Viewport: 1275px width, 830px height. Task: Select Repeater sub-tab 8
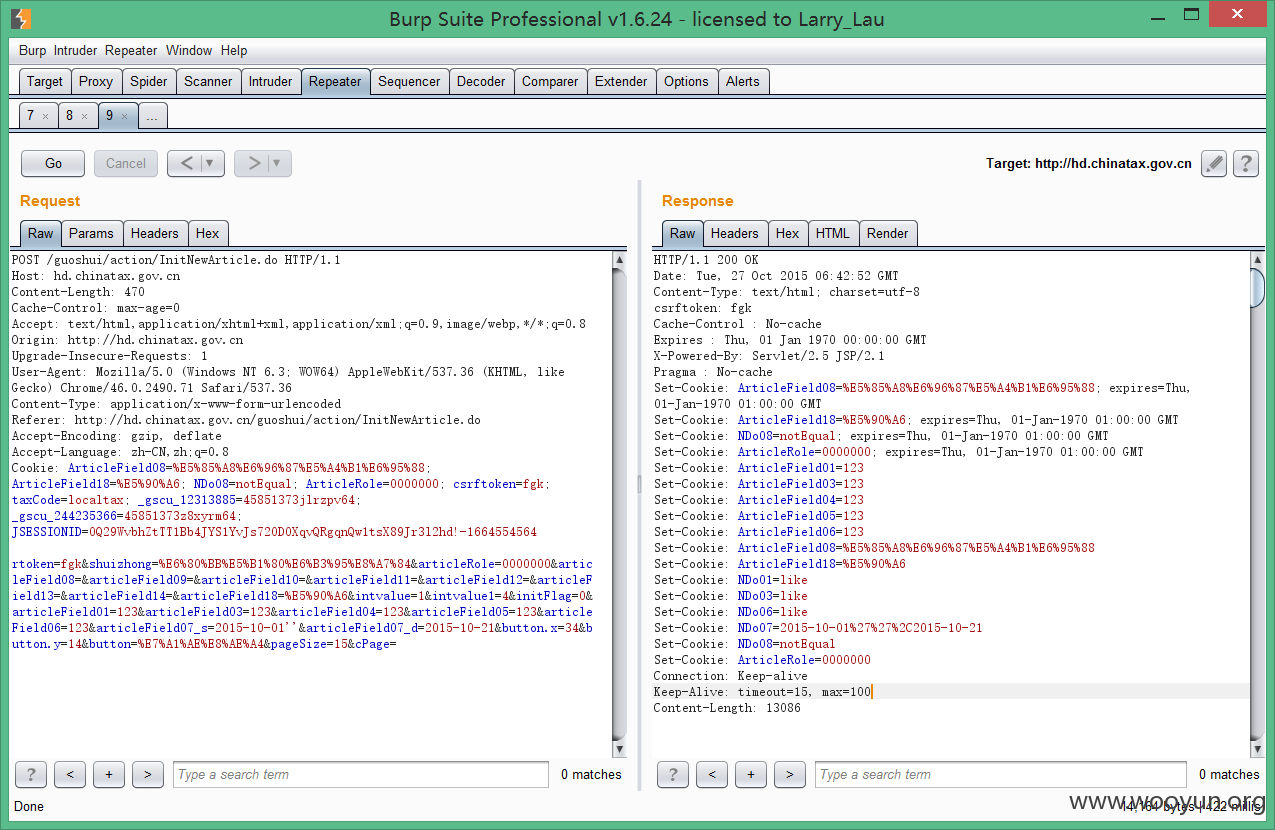click(71, 116)
